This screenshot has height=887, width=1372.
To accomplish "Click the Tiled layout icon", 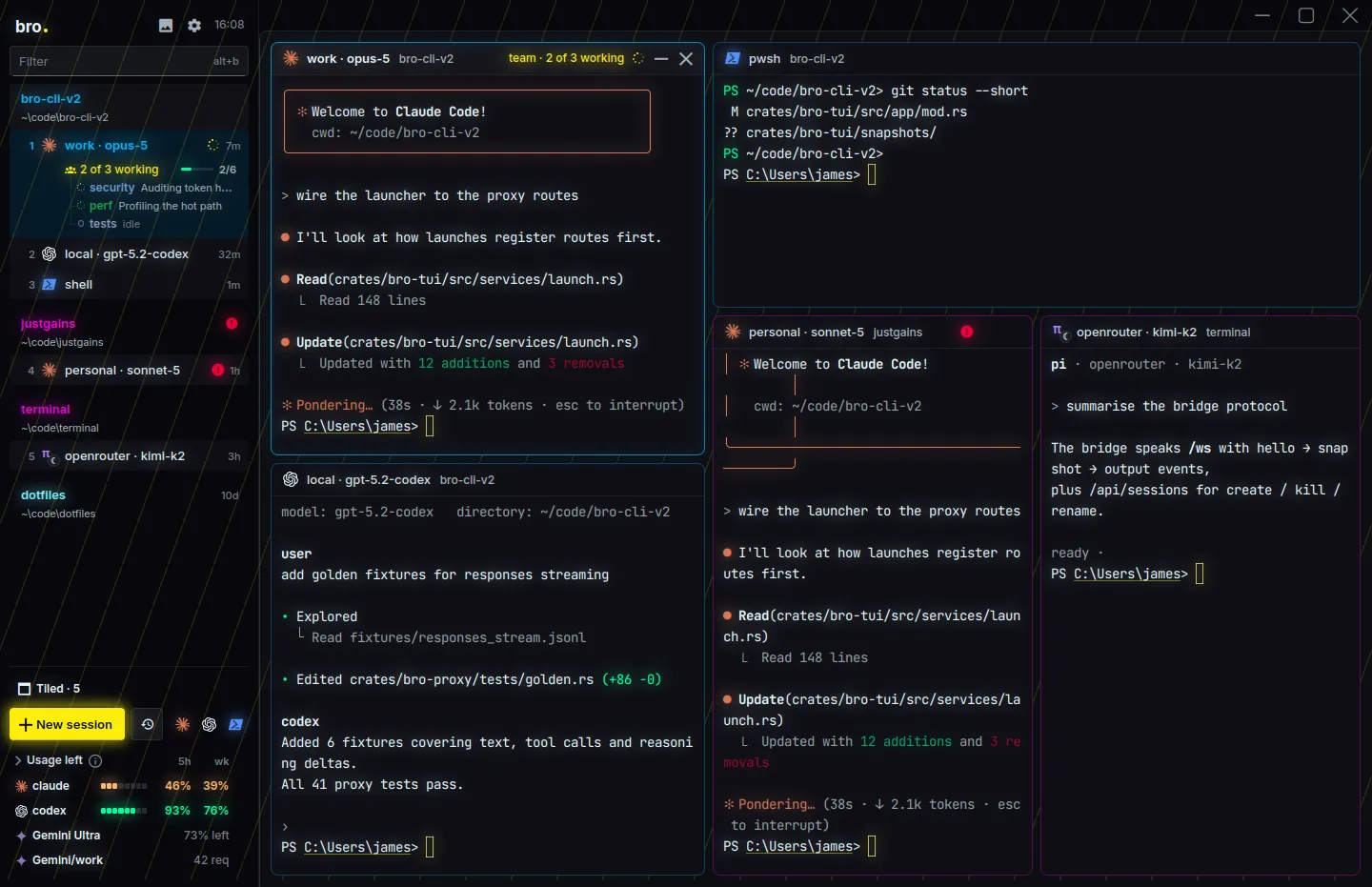I will [x=25, y=689].
